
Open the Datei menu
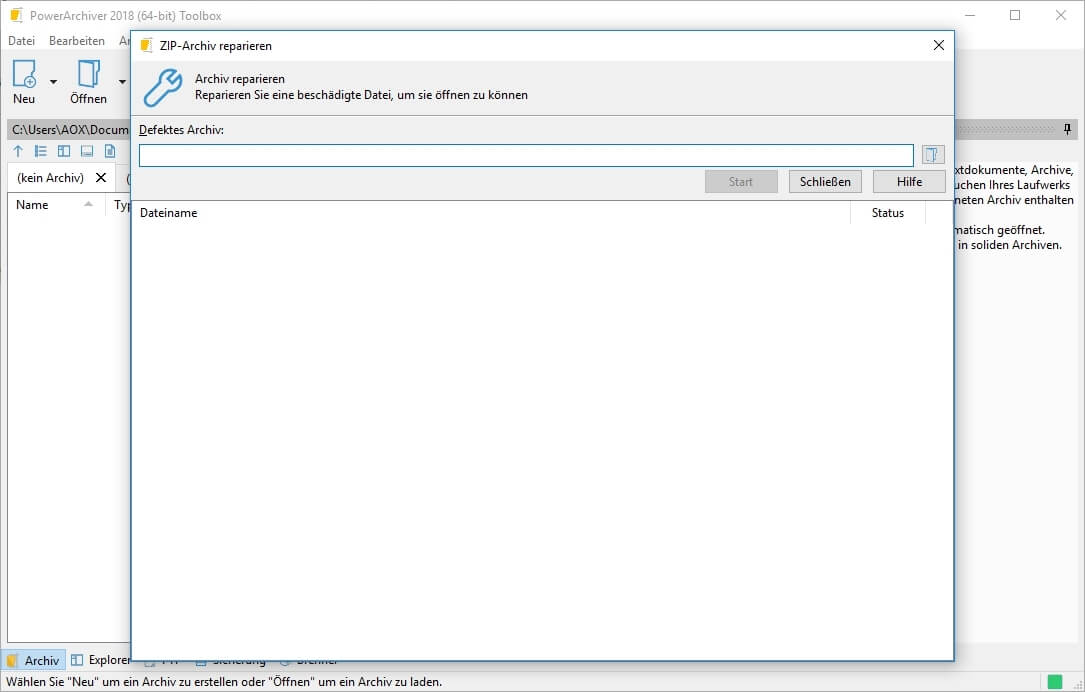pos(21,41)
